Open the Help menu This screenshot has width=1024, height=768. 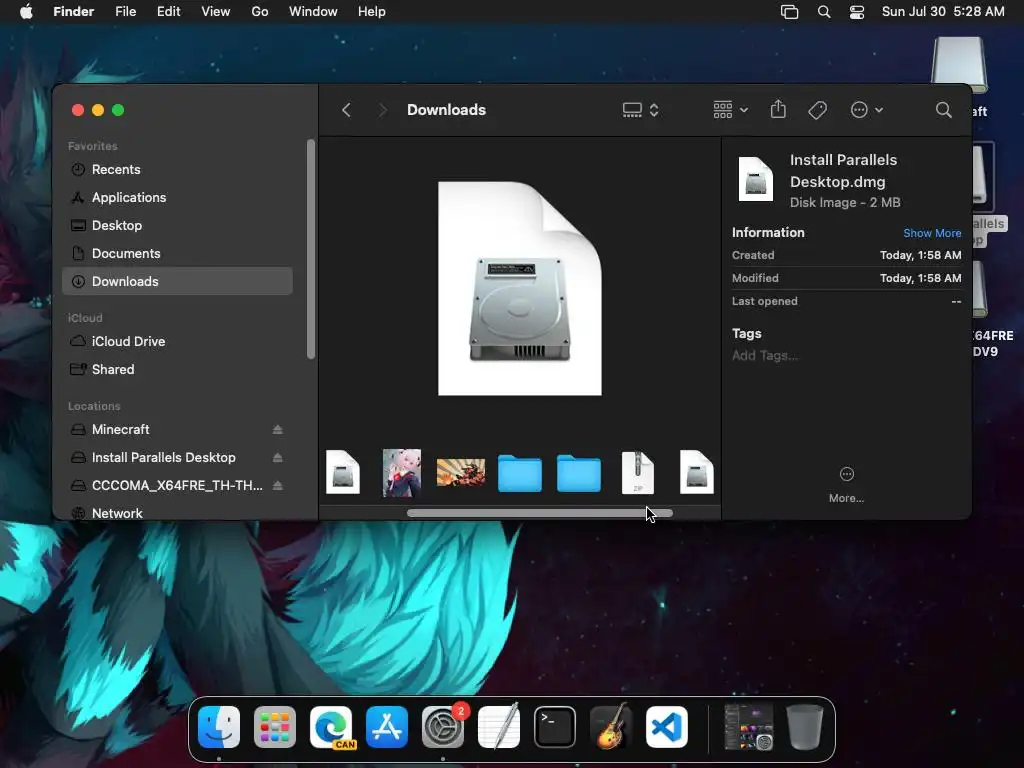coord(372,12)
